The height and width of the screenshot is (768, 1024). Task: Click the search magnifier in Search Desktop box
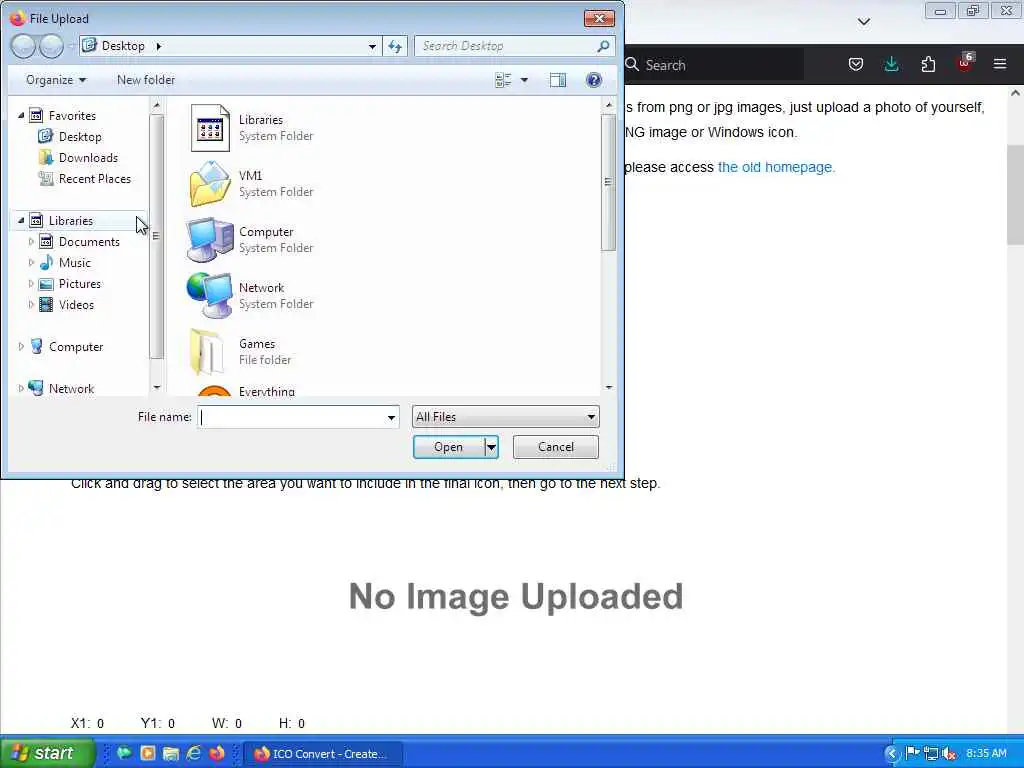[603, 46]
